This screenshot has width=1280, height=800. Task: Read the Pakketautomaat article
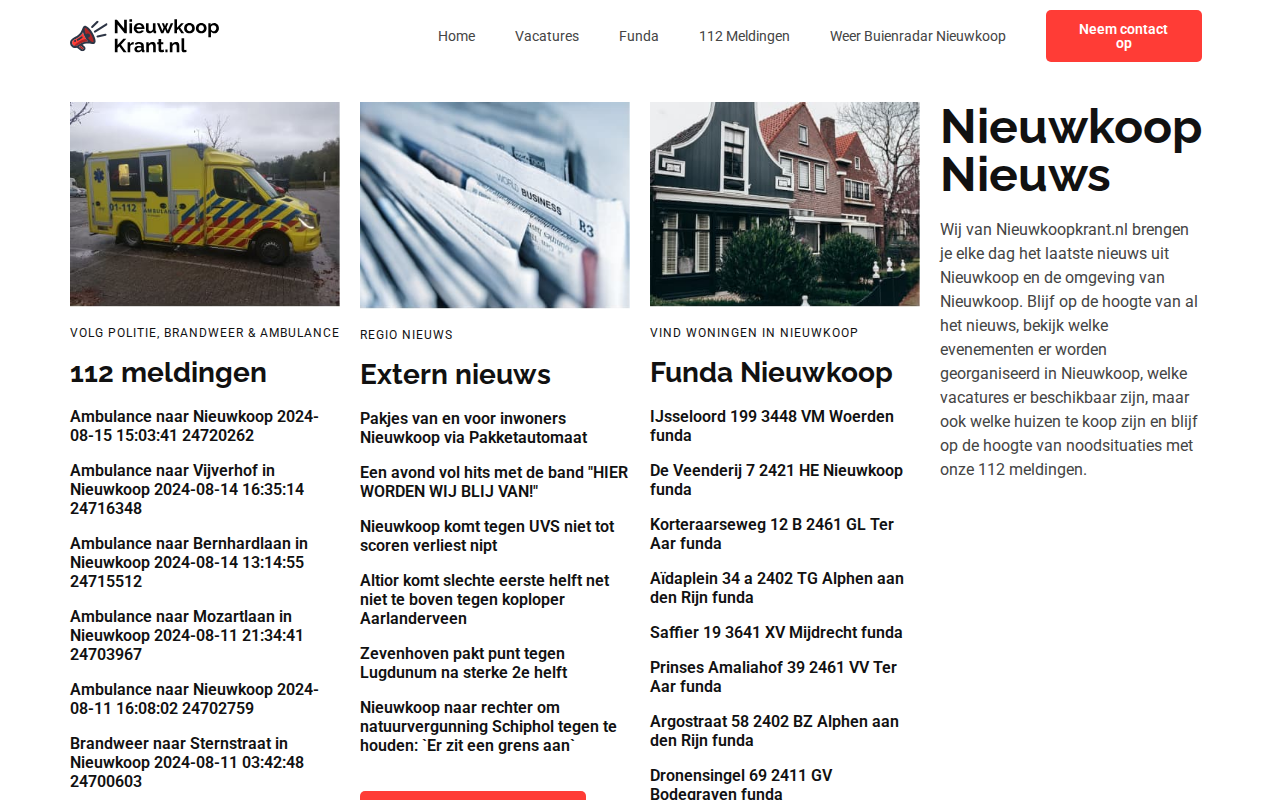[x=474, y=428]
